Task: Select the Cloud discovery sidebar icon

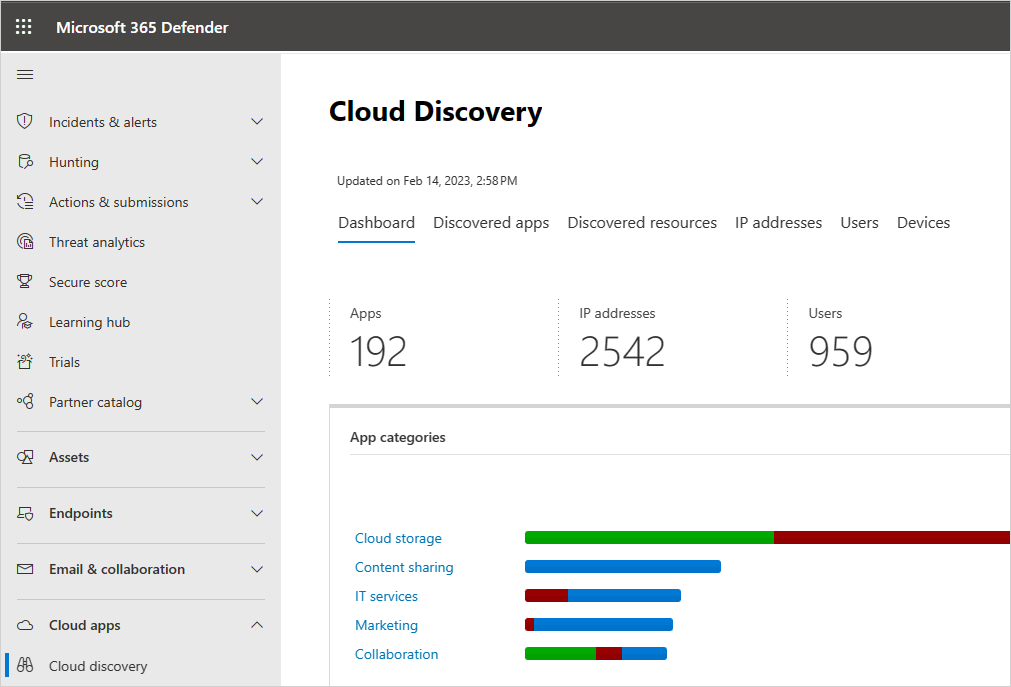Action: coord(24,665)
